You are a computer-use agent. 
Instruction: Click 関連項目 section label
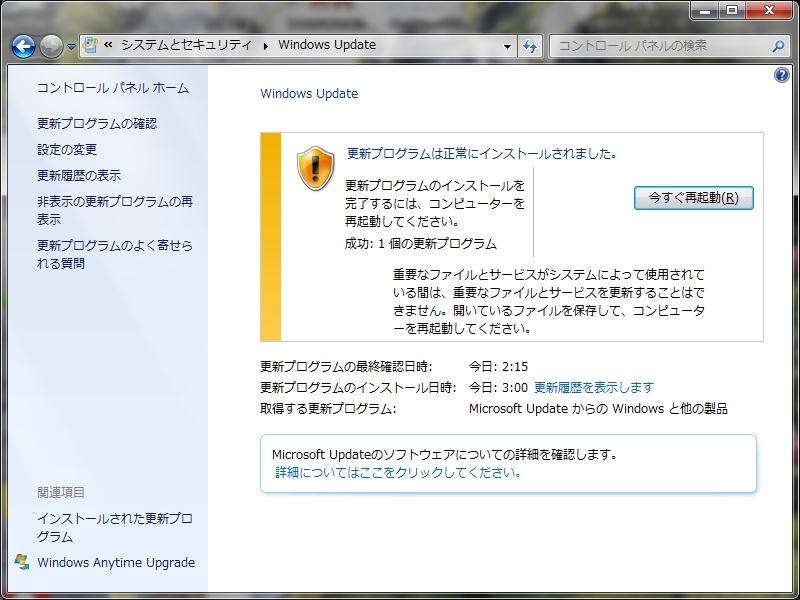(61, 492)
